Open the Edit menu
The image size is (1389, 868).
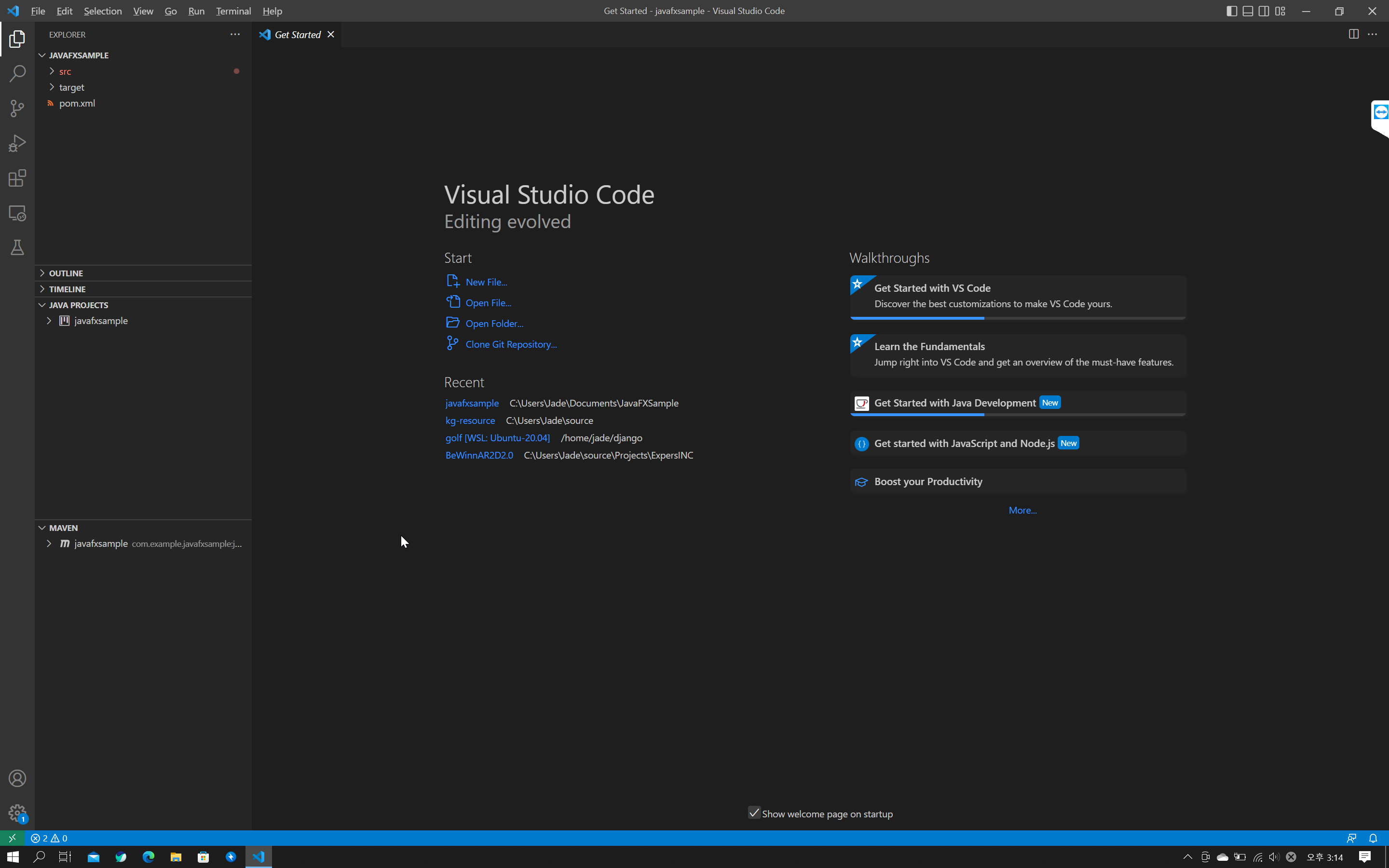point(64,11)
